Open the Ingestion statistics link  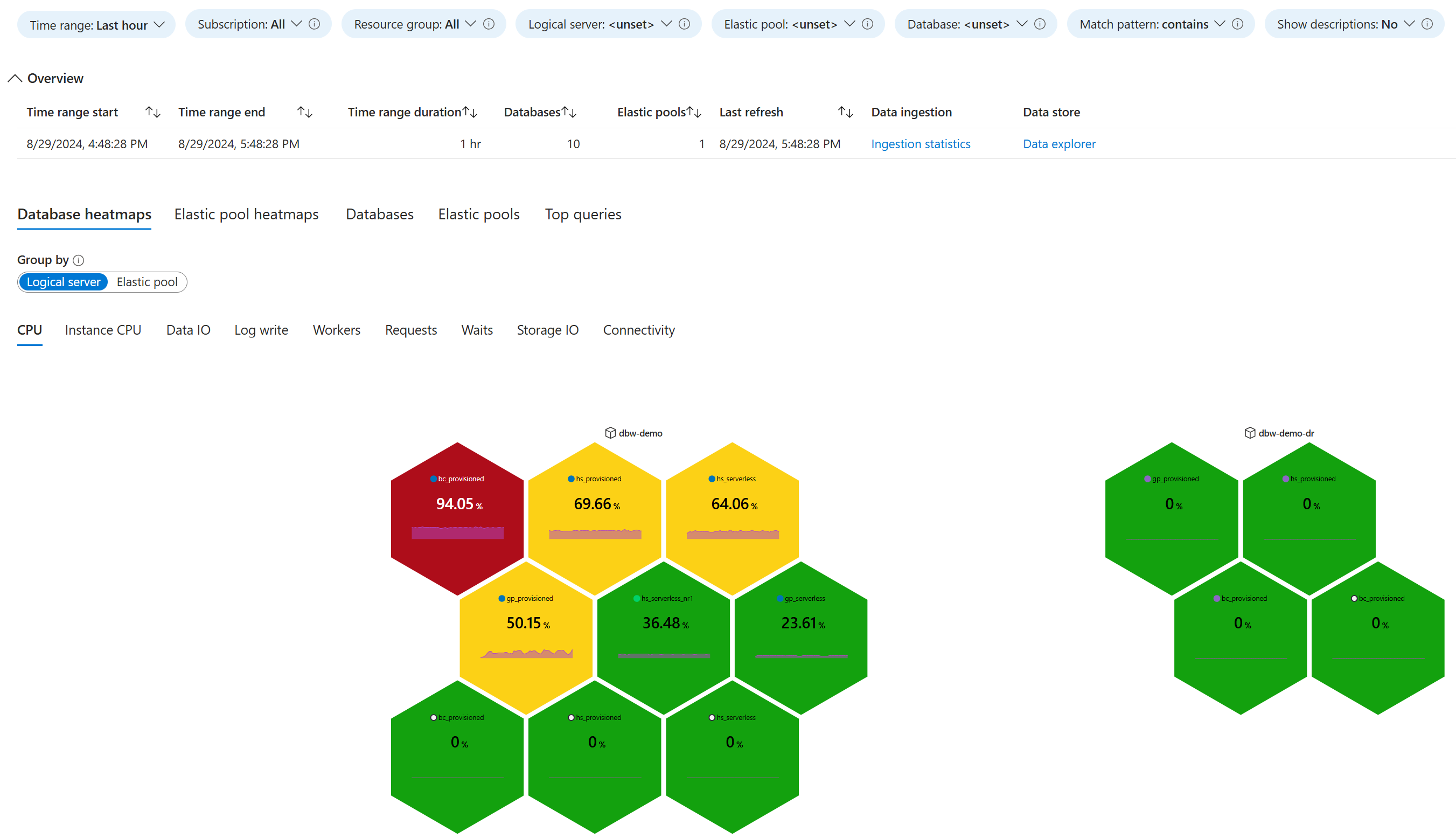pos(921,143)
